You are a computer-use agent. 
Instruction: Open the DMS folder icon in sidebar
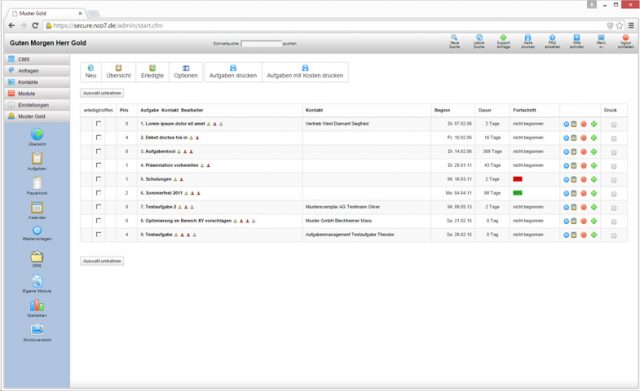point(37,256)
